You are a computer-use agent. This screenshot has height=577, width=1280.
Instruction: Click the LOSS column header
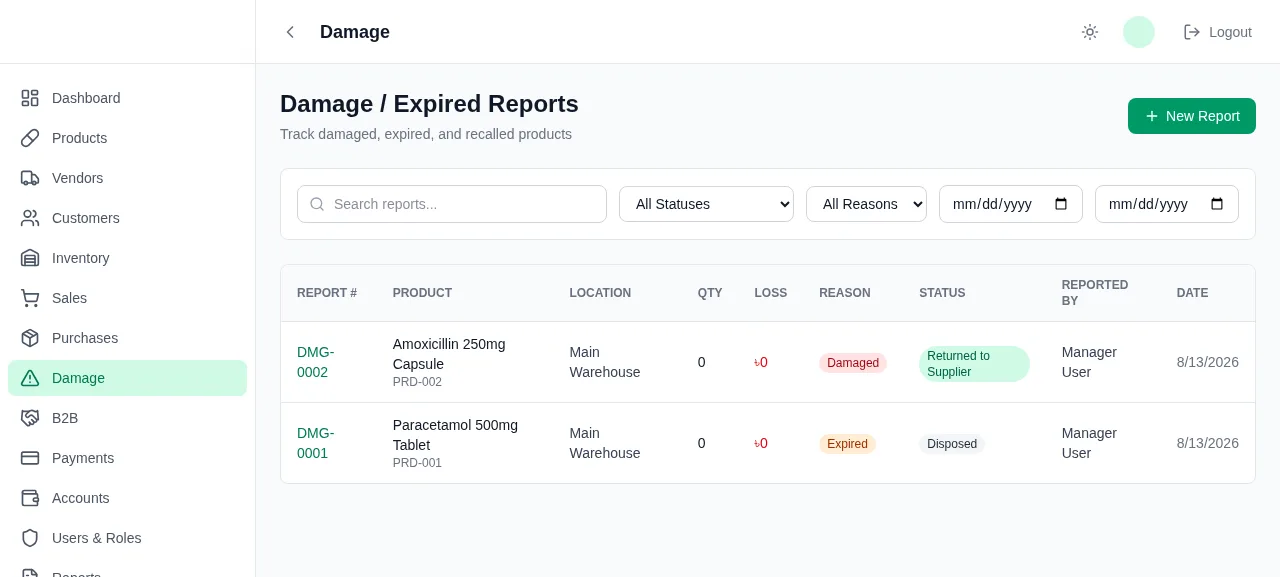(x=771, y=293)
